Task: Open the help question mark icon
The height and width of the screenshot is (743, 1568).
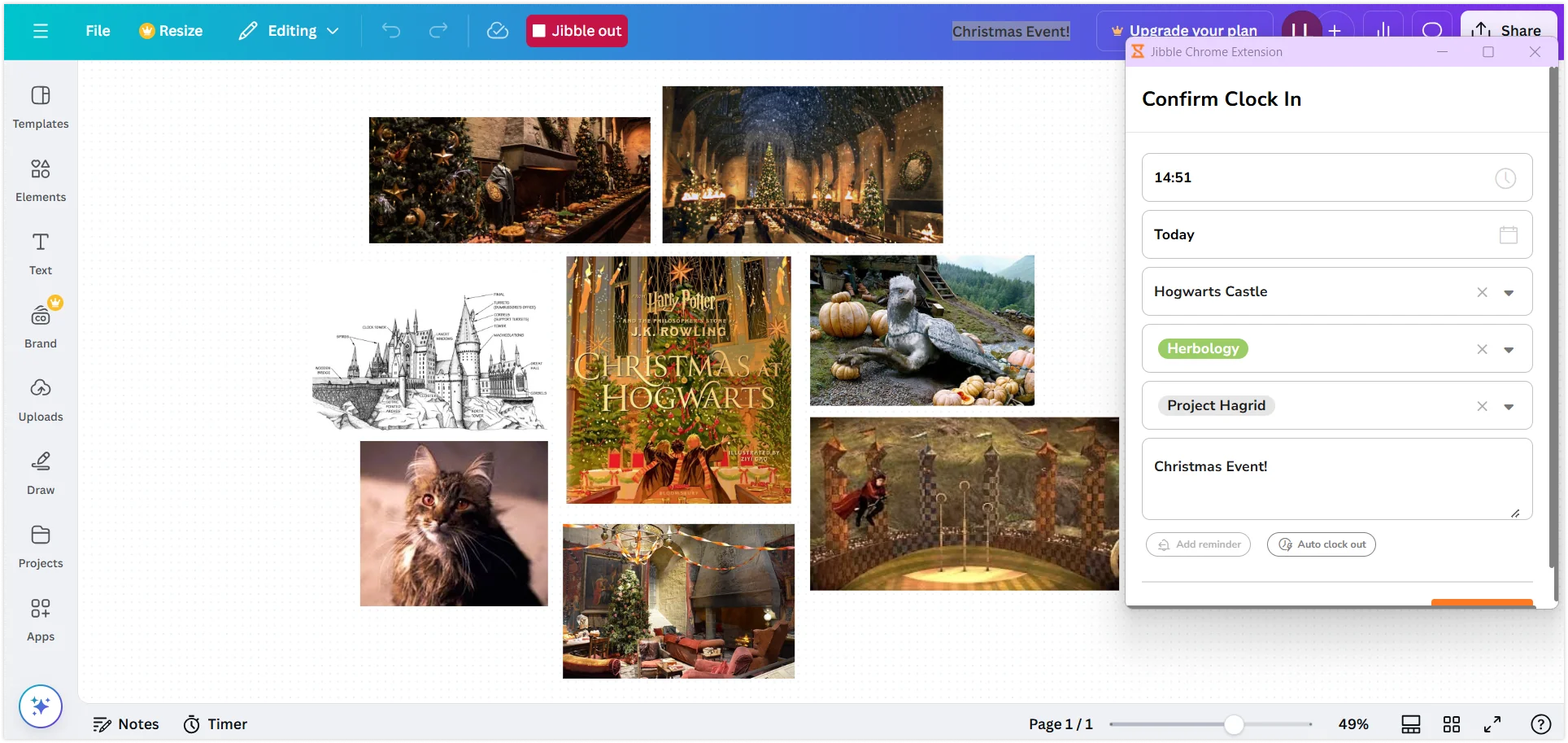Action: coord(1540,724)
